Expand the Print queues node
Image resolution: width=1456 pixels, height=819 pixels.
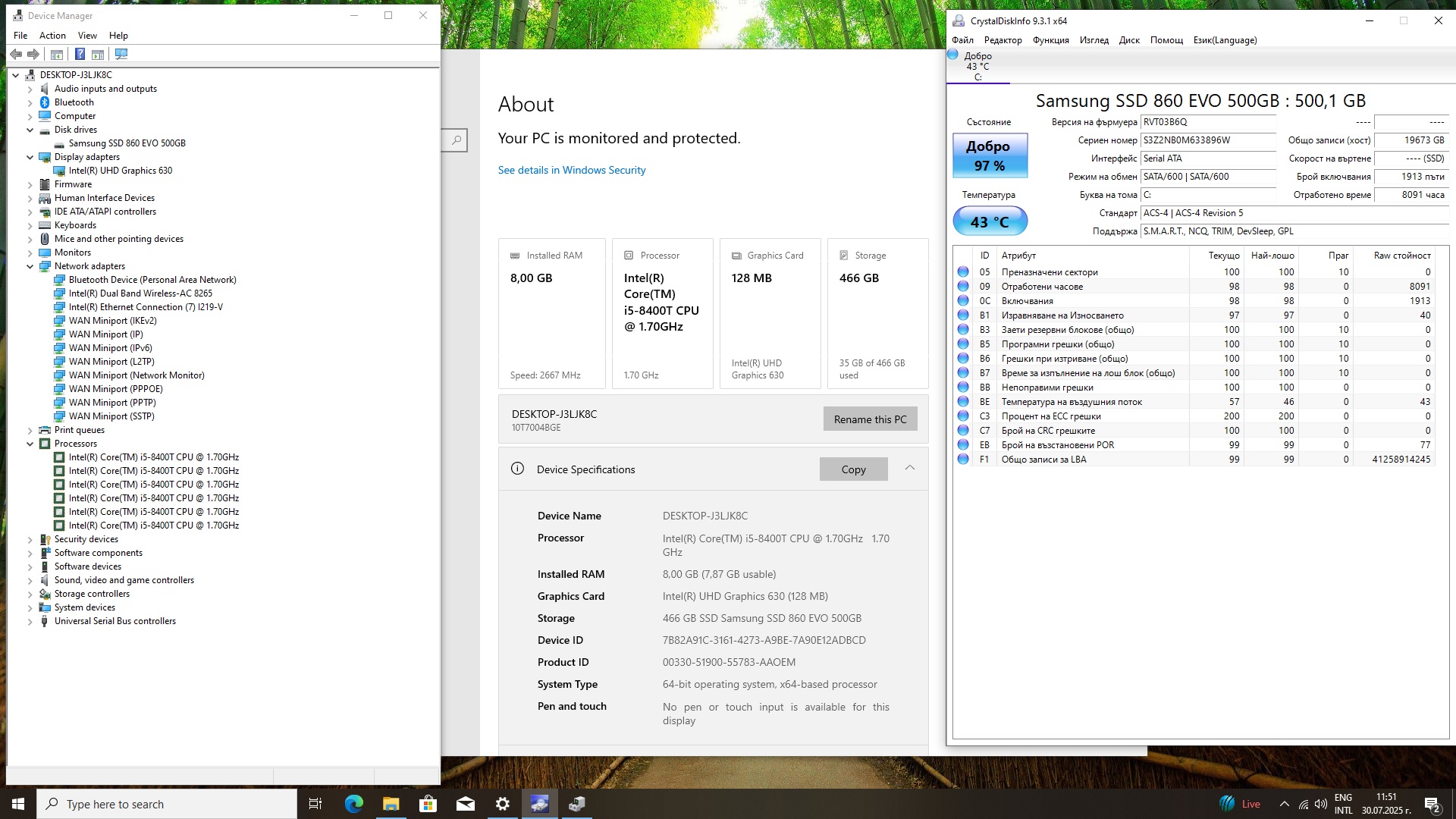[x=30, y=430]
